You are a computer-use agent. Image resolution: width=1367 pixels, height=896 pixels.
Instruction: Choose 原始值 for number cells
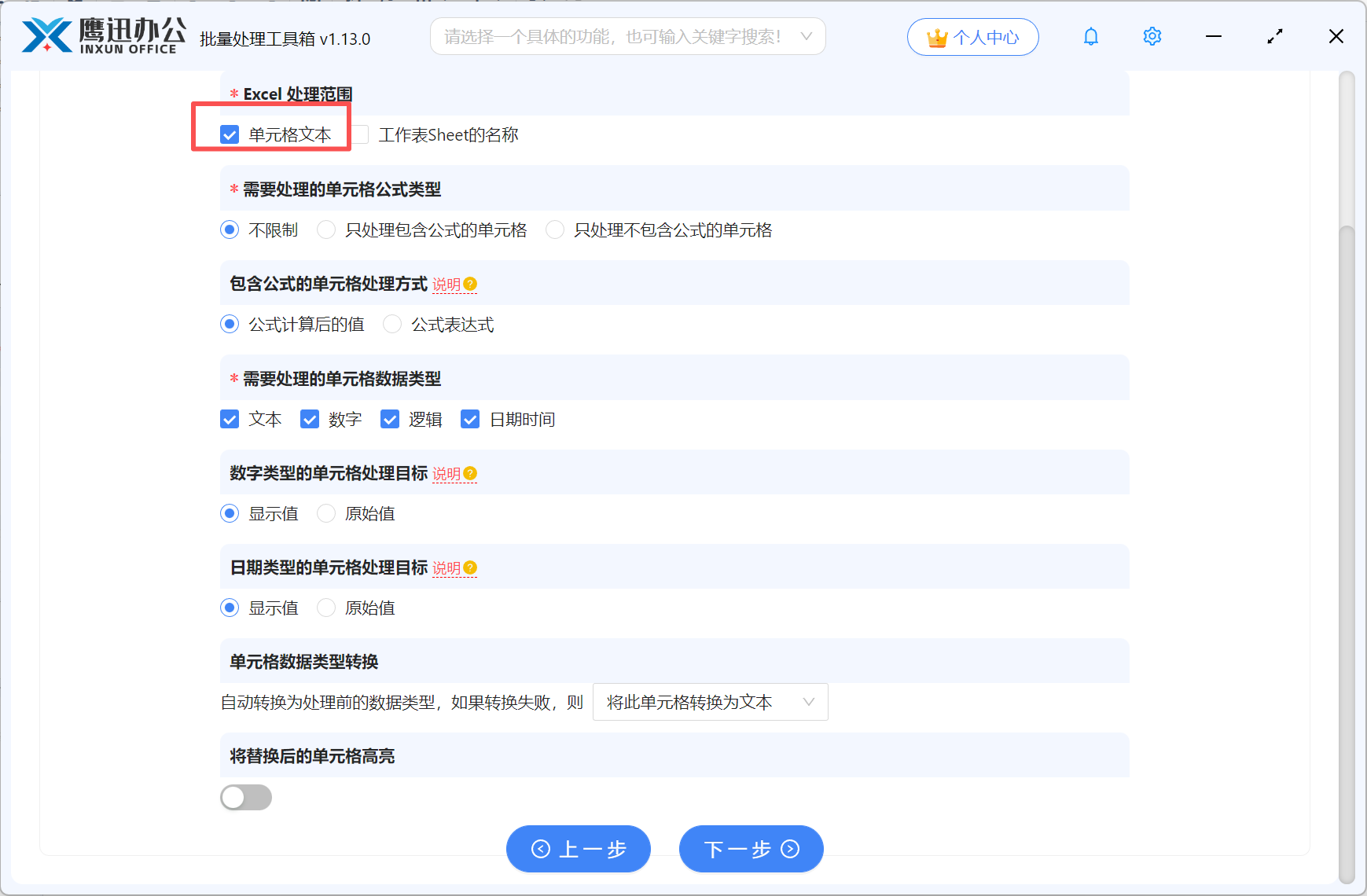tap(326, 513)
